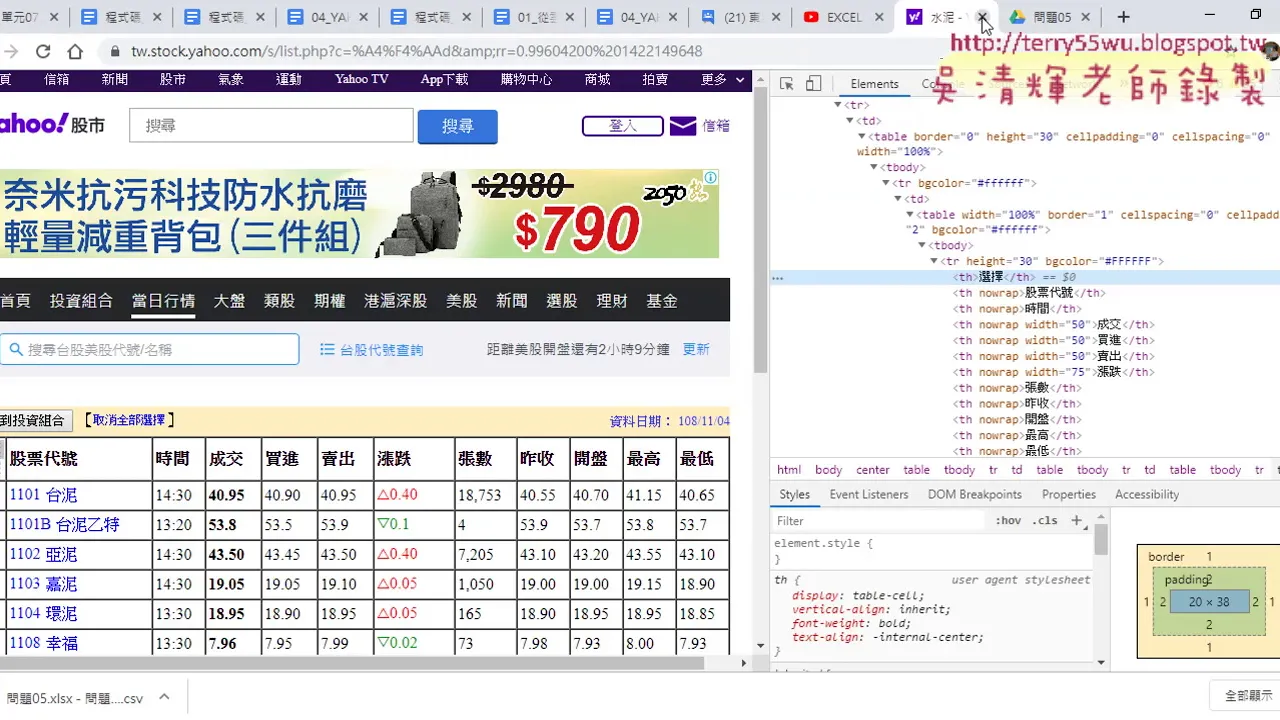
Task: Toggle .cls class editor
Action: click(1045, 521)
